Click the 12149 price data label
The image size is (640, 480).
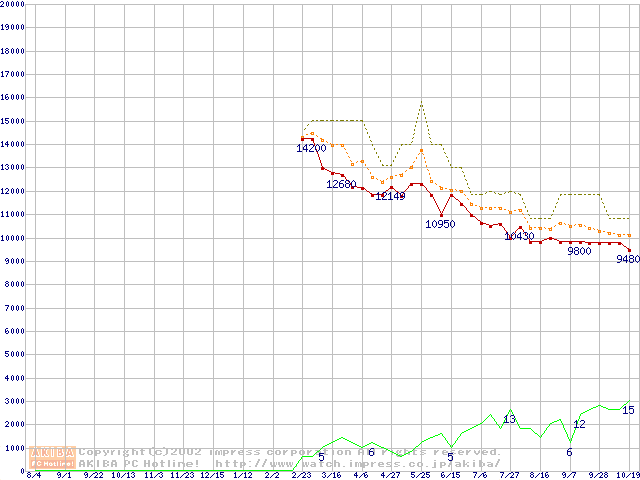pyautogui.click(x=389, y=196)
